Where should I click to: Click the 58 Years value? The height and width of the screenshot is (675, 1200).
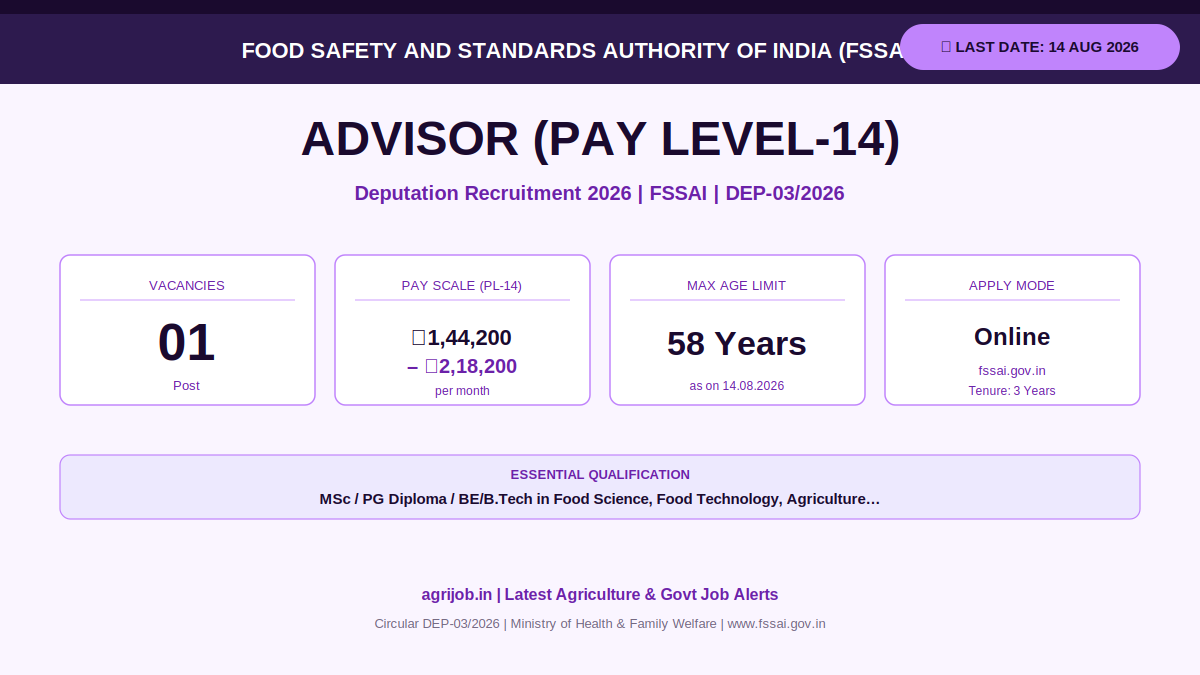coord(737,343)
